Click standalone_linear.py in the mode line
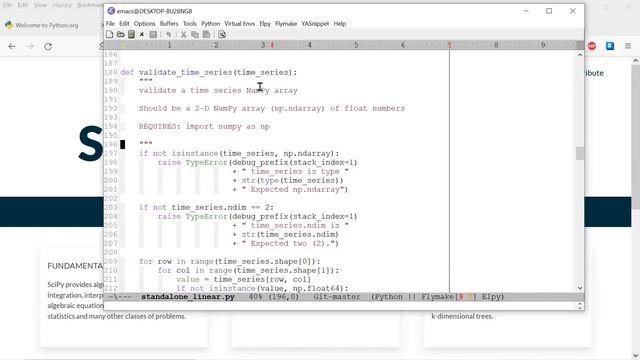The height and width of the screenshot is (360, 640). (188, 297)
